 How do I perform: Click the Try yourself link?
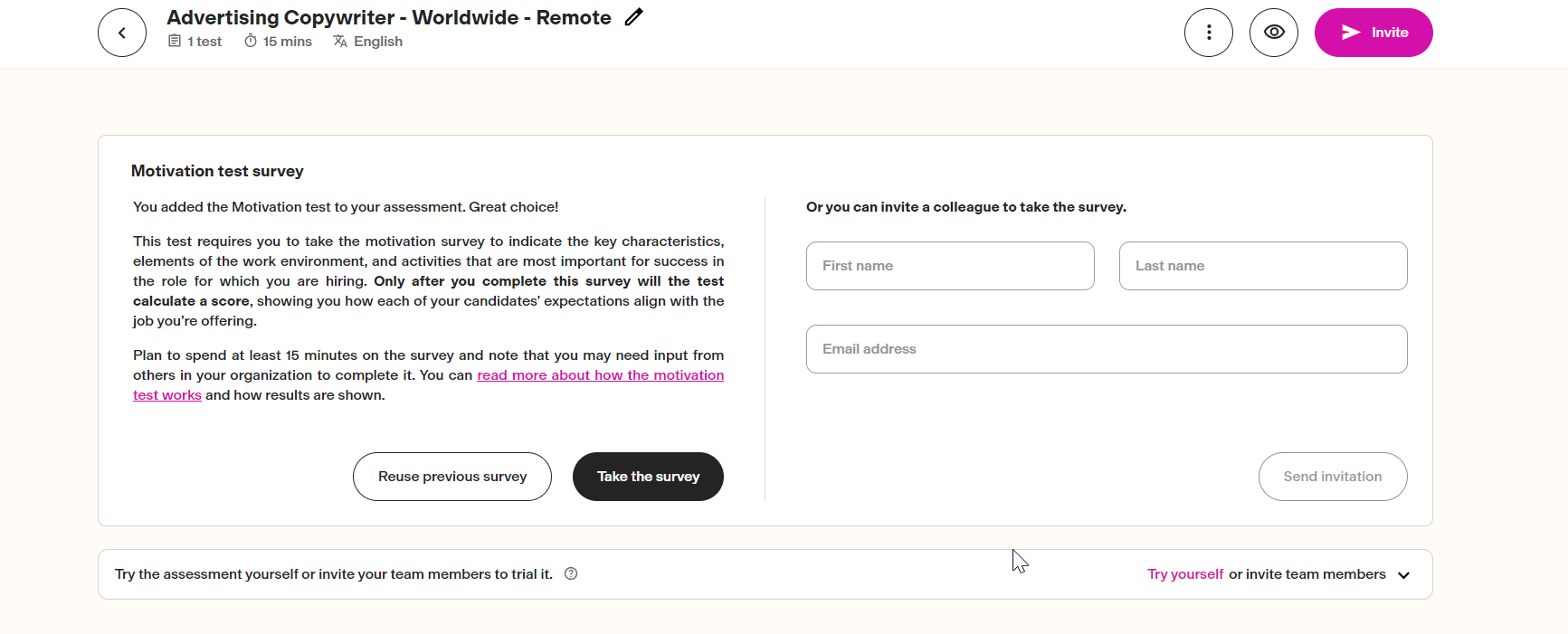point(1185,573)
